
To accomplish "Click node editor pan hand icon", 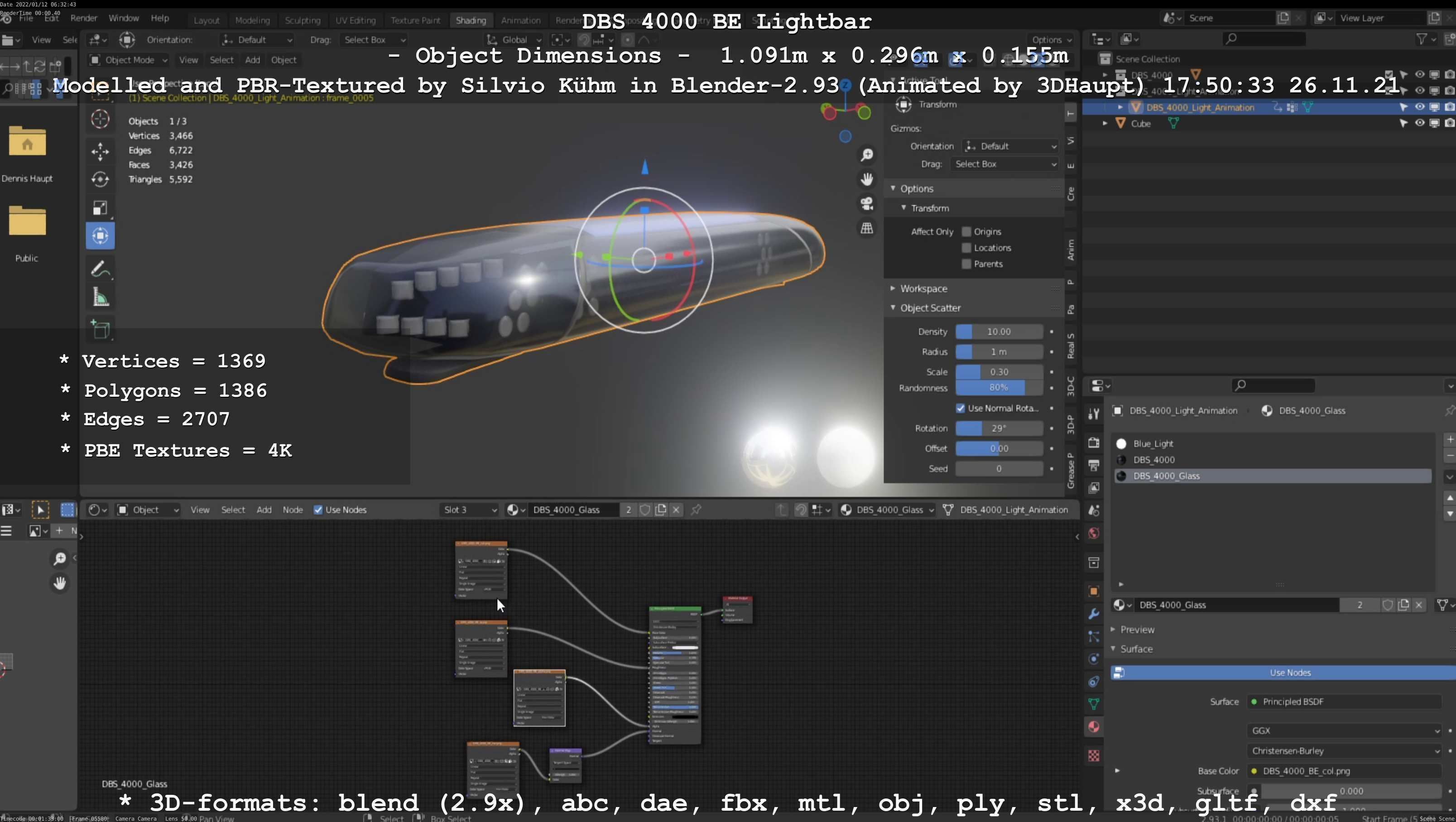I will point(59,583).
